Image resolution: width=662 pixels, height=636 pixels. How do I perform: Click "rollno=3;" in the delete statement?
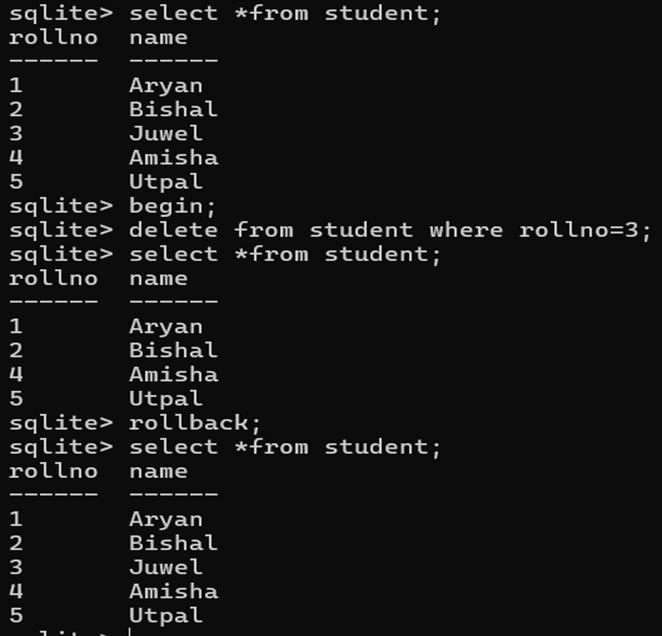tap(585, 231)
